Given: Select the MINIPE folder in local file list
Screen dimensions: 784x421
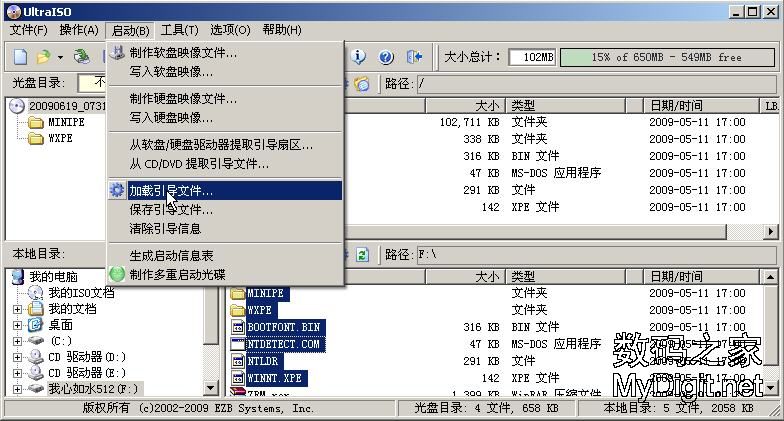Looking at the screenshot, I should 265,293.
